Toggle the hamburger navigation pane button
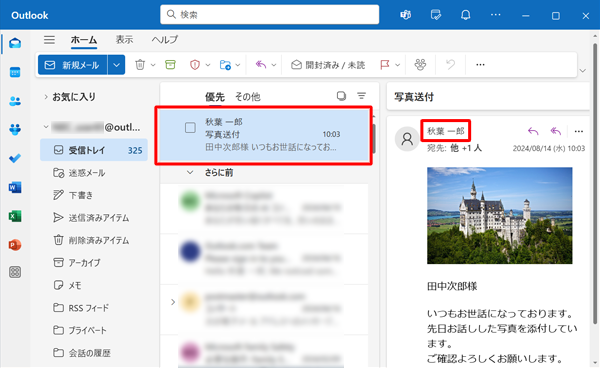 49,40
